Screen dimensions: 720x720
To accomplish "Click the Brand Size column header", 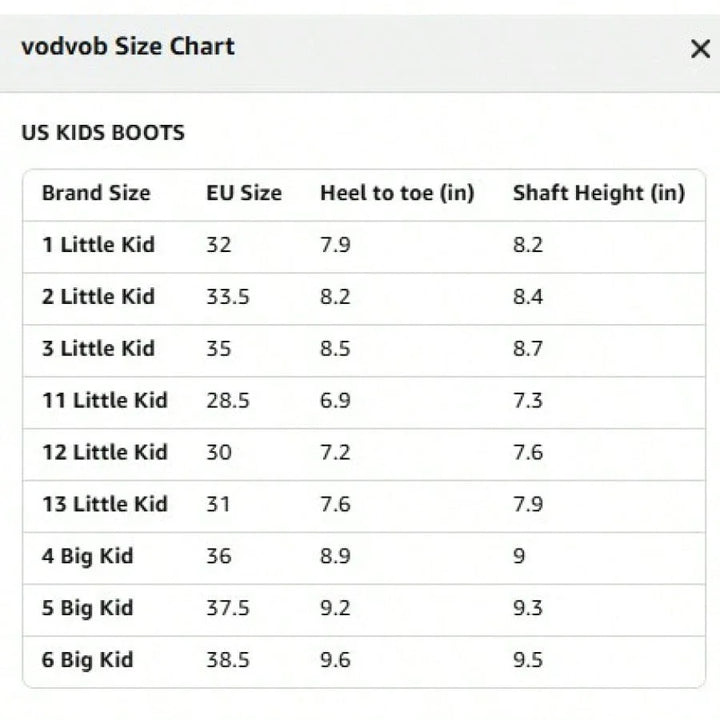I will point(96,193).
